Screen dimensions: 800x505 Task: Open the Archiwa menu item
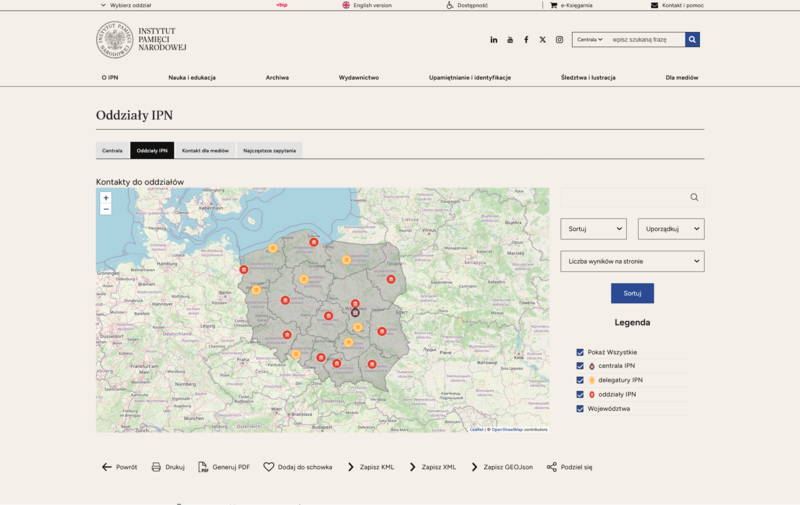point(277,77)
